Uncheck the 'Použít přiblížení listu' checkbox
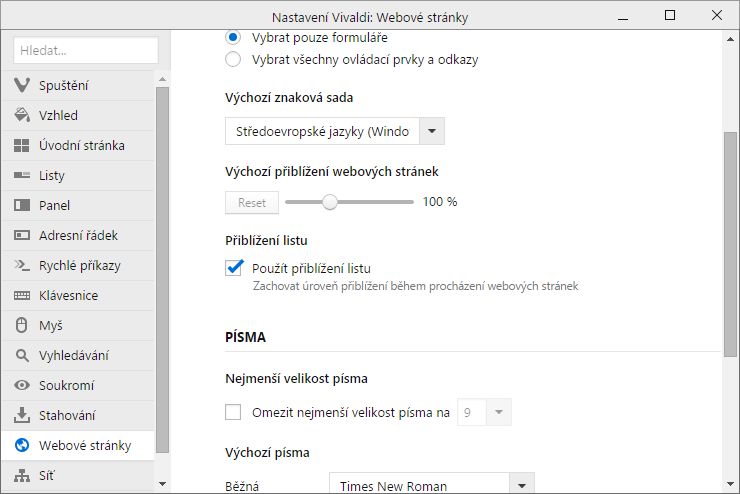740x494 pixels. click(234, 268)
